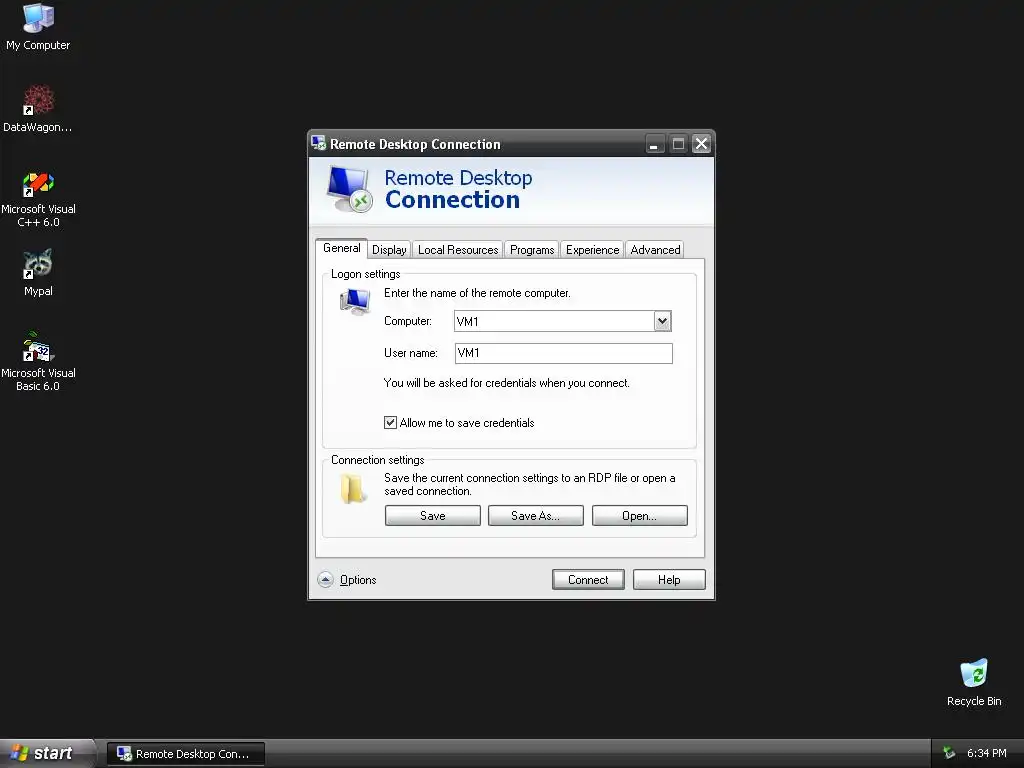This screenshot has height=768, width=1024.
Task: Switch to the General tab
Action: [342, 248]
